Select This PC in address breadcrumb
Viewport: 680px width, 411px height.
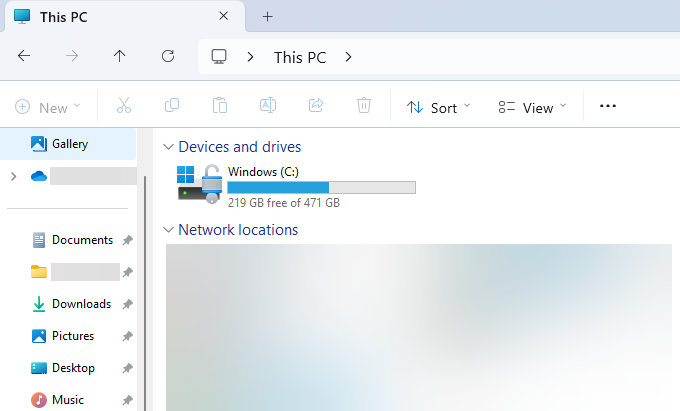[x=300, y=57]
